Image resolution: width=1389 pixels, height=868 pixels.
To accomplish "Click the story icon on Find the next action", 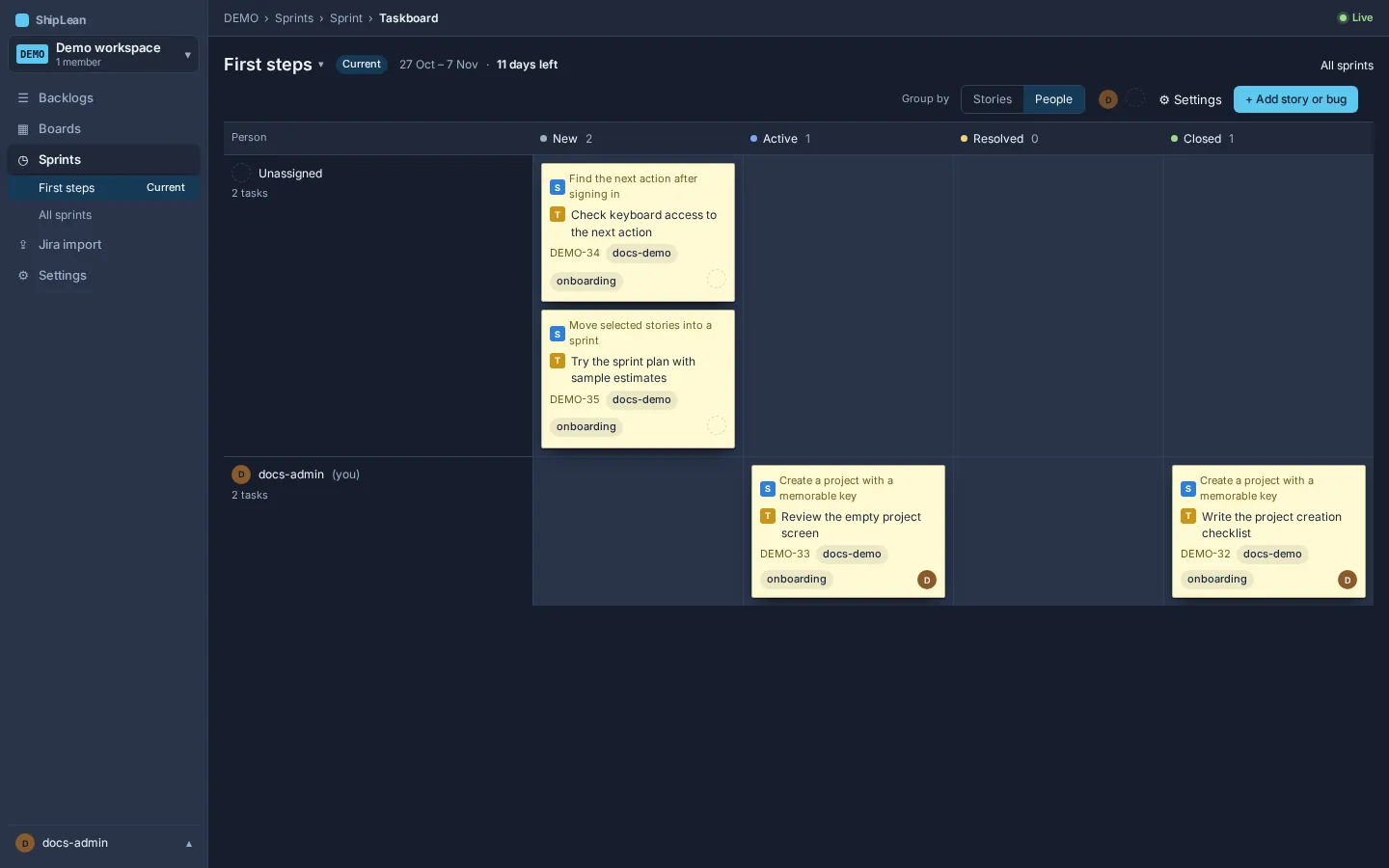I will click(x=558, y=187).
